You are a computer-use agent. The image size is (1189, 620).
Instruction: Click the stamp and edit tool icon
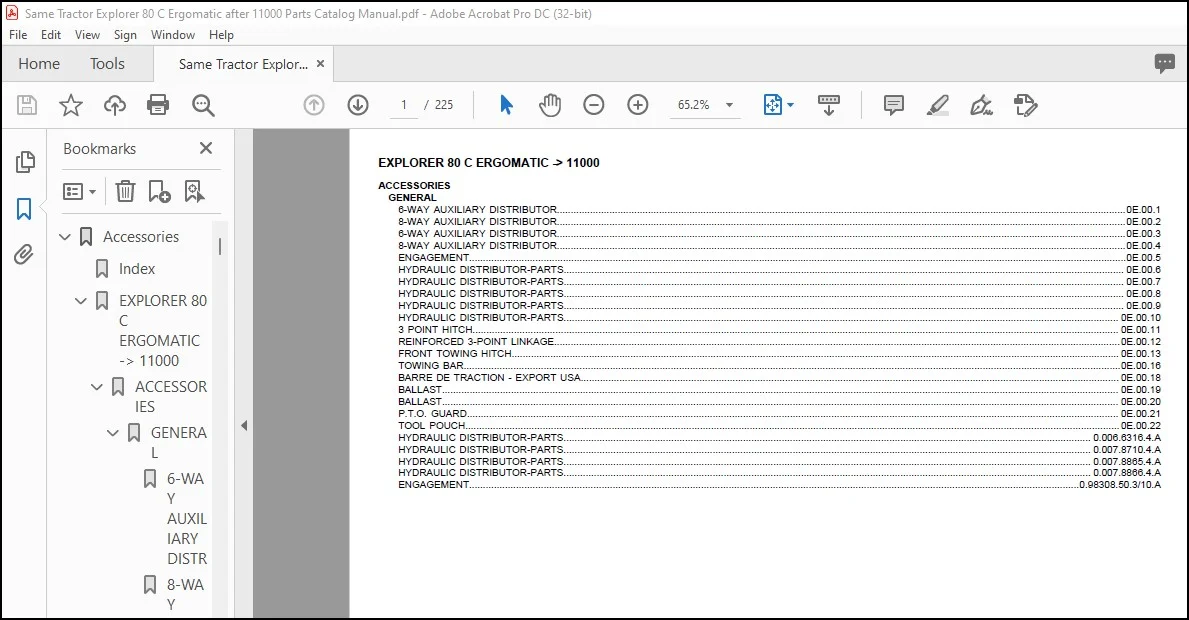(1025, 105)
